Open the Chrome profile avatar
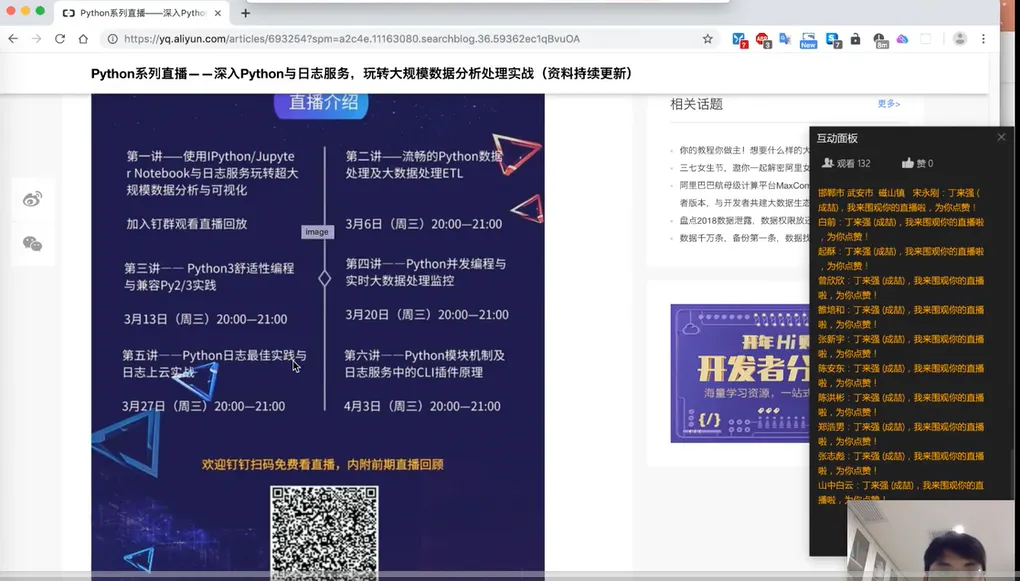The image size is (1020, 581). point(960,39)
